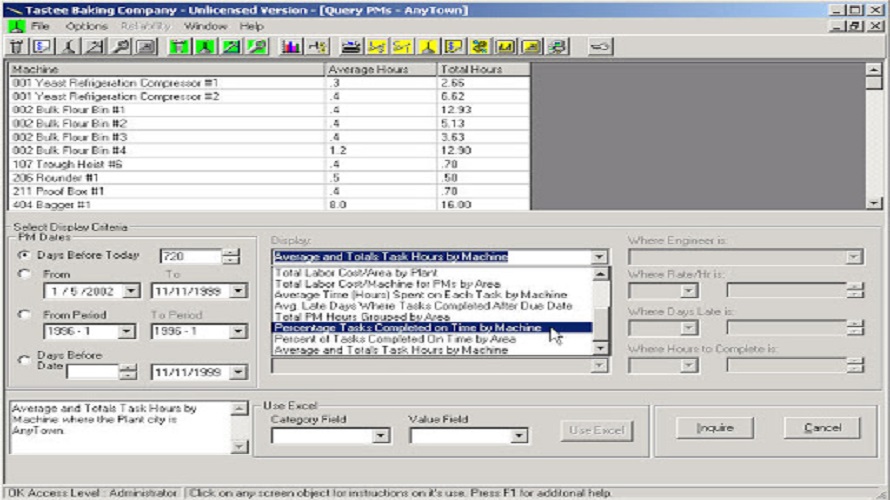Open the From date 1/5/2002 dropdown

[x=131, y=291]
